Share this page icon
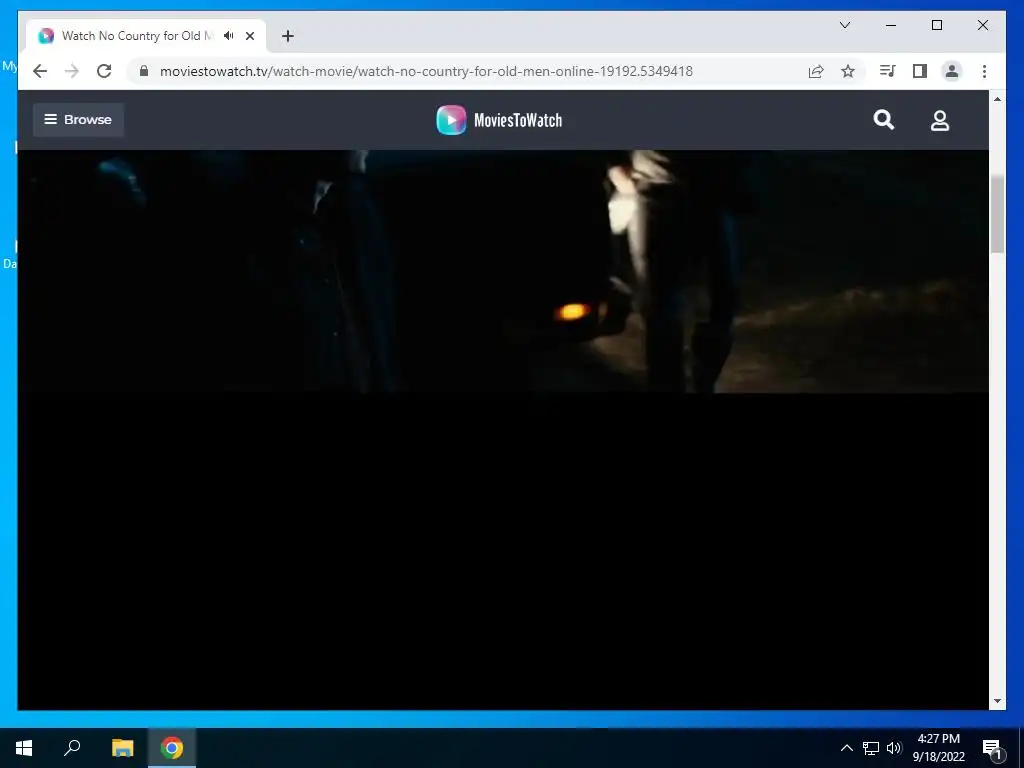Screen dimensions: 1024x768 click(x=816, y=71)
